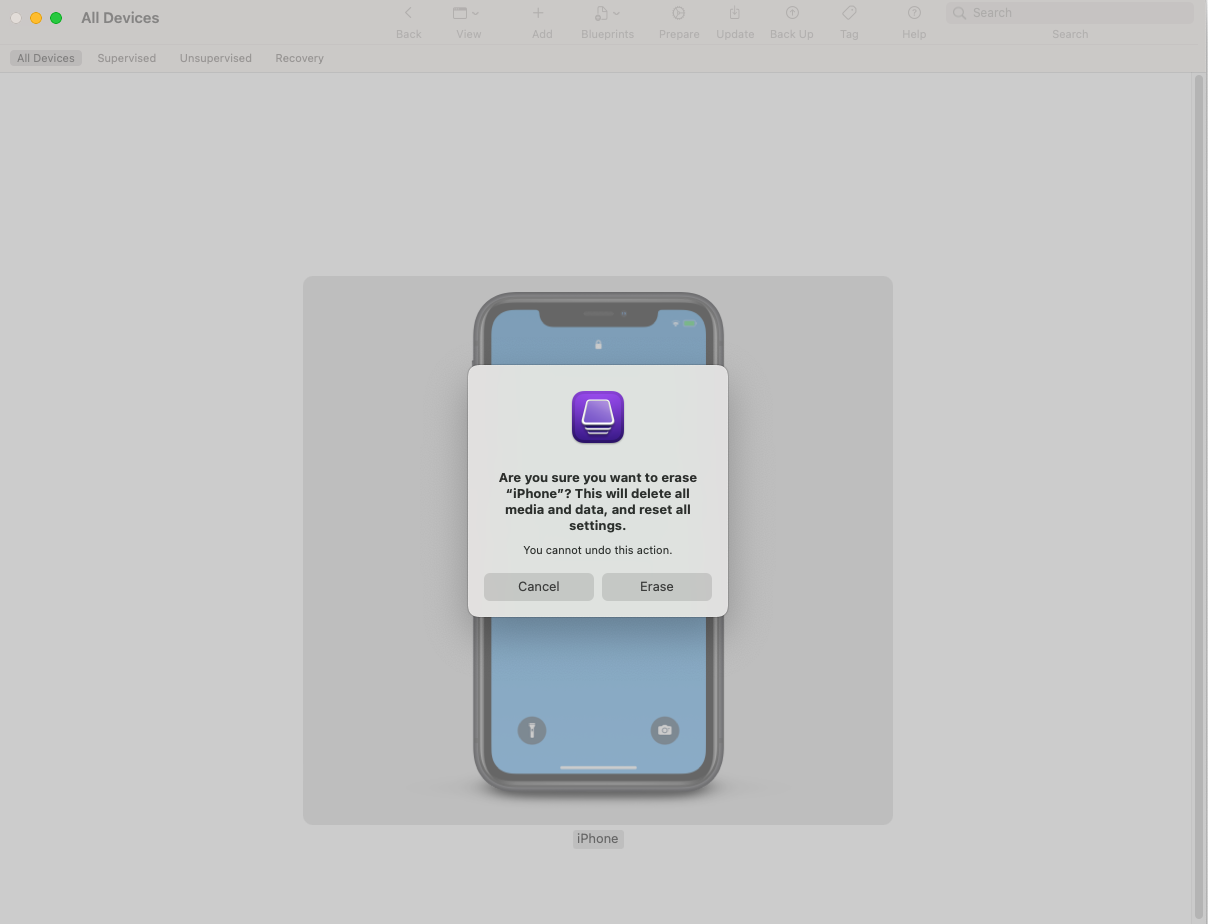The image size is (1208, 924).
Task: Cancel the erase confirmation dialog
Action: coord(538,587)
